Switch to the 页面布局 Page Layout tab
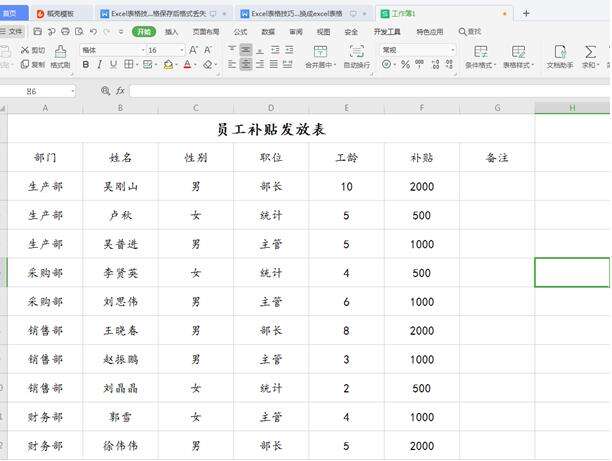This screenshot has width=612, height=461. [x=206, y=32]
